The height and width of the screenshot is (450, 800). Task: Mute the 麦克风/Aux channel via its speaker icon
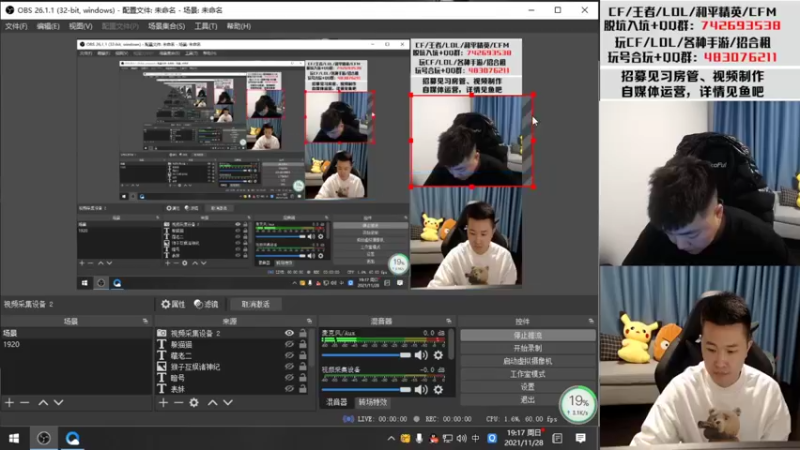421,355
